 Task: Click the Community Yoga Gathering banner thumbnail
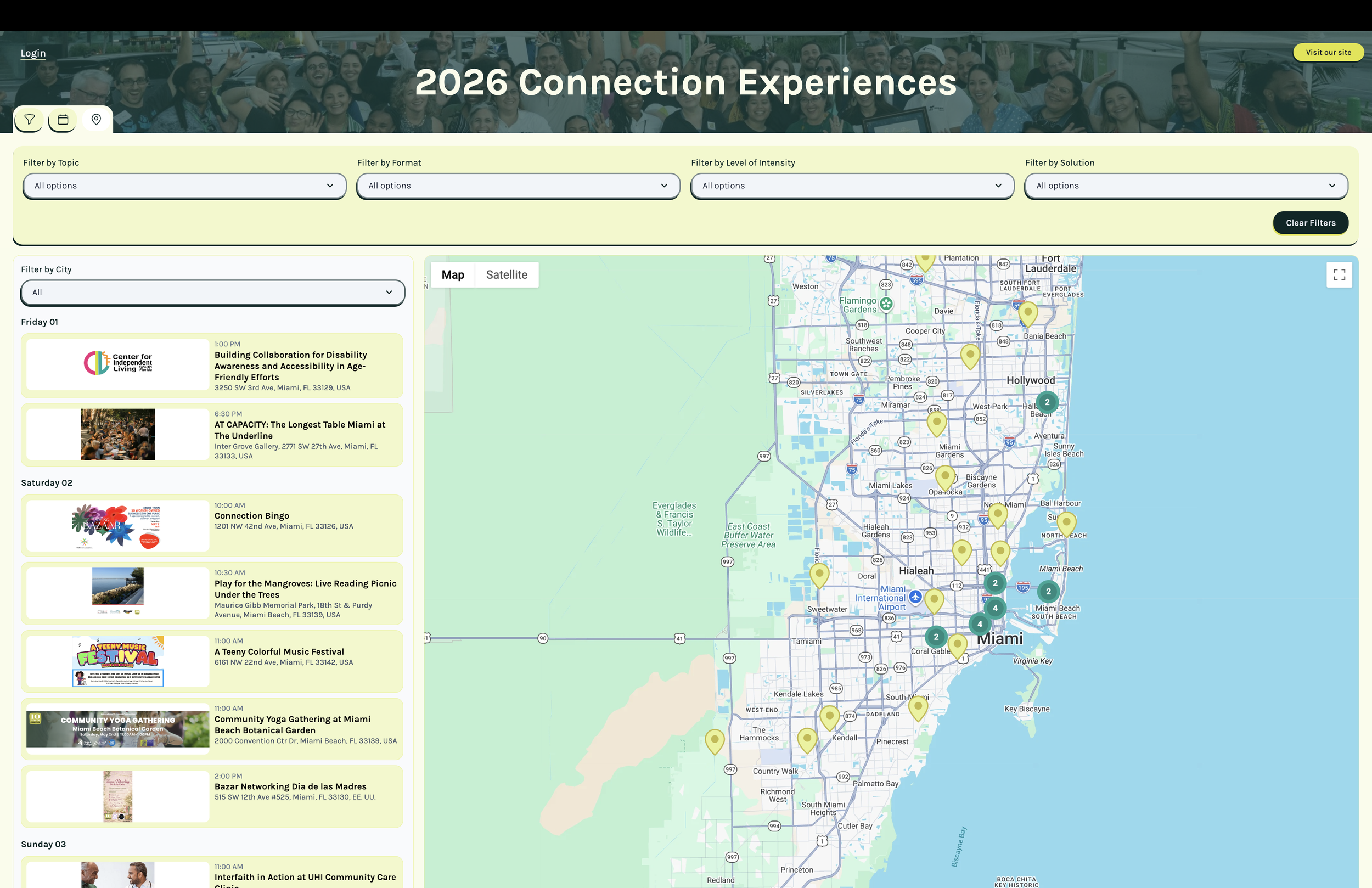click(x=117, y=729)
